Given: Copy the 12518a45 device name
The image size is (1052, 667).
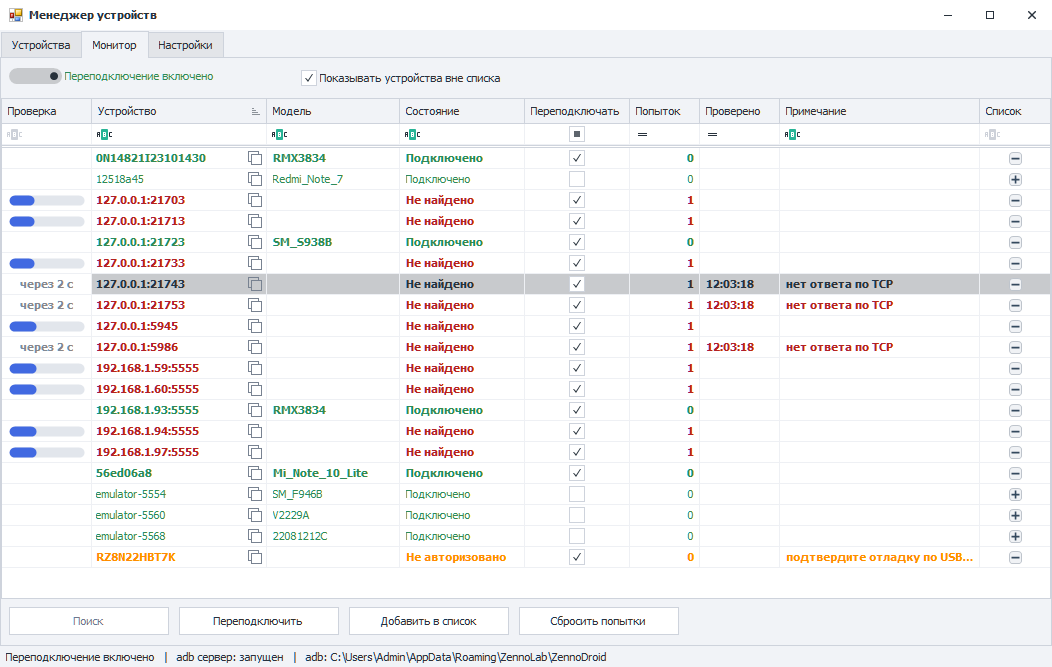Looking at the screenshot, I should 255,179.
